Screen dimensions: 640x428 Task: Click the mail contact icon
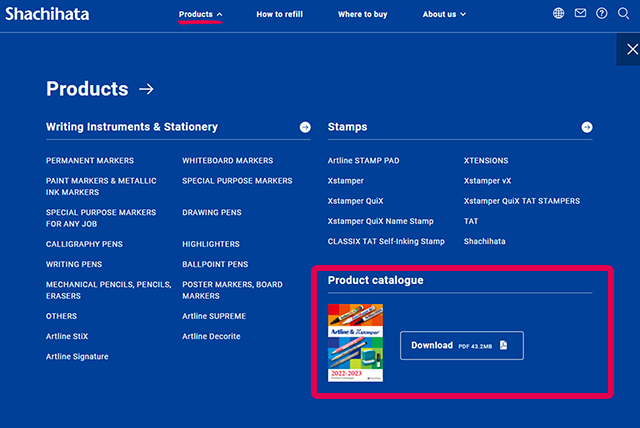580,13
